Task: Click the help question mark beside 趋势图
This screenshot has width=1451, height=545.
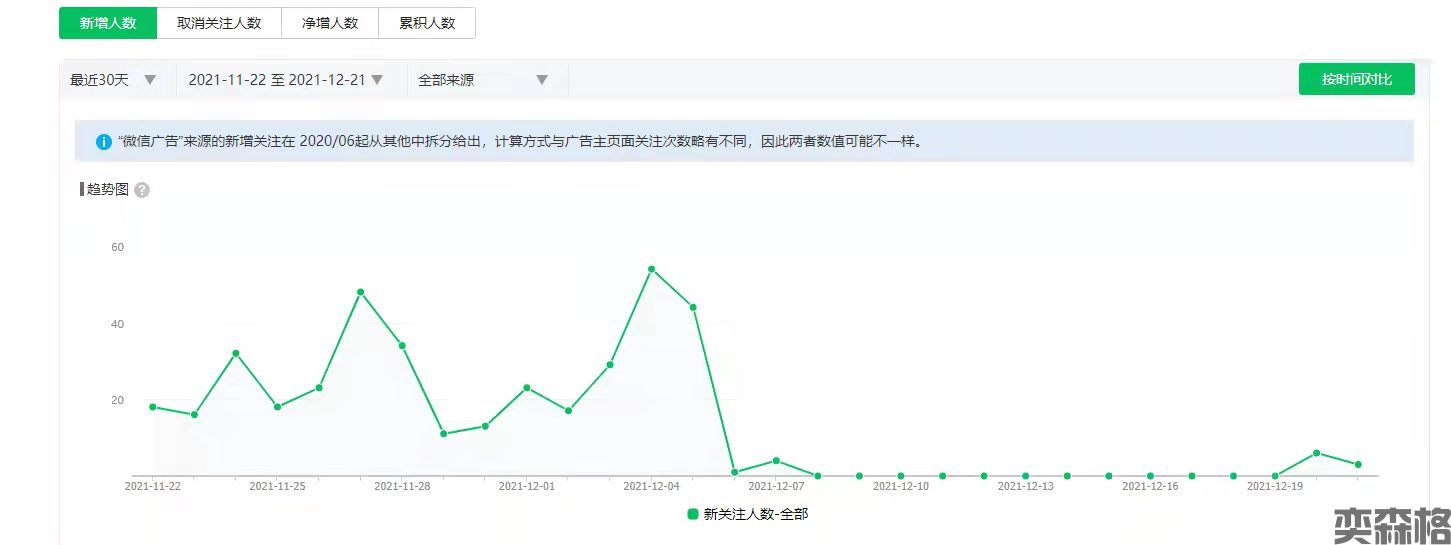Action: point(142,190)
